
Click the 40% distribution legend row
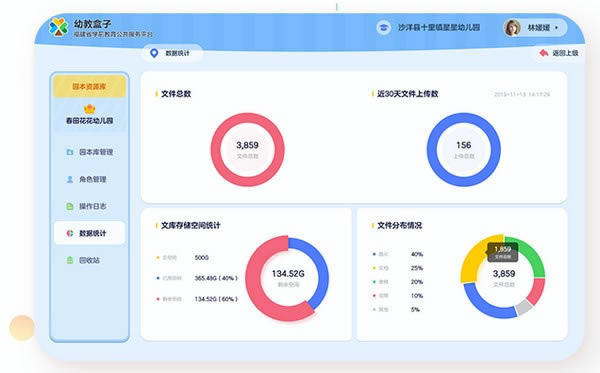pyautogui.click(x=398, y=254)
